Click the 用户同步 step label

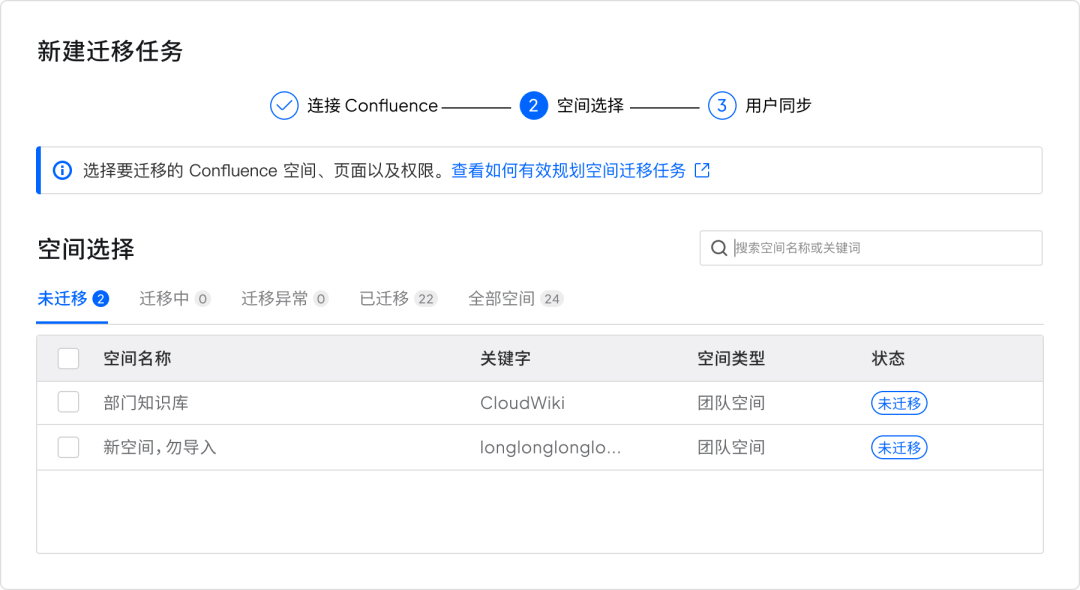pos(778,105)
